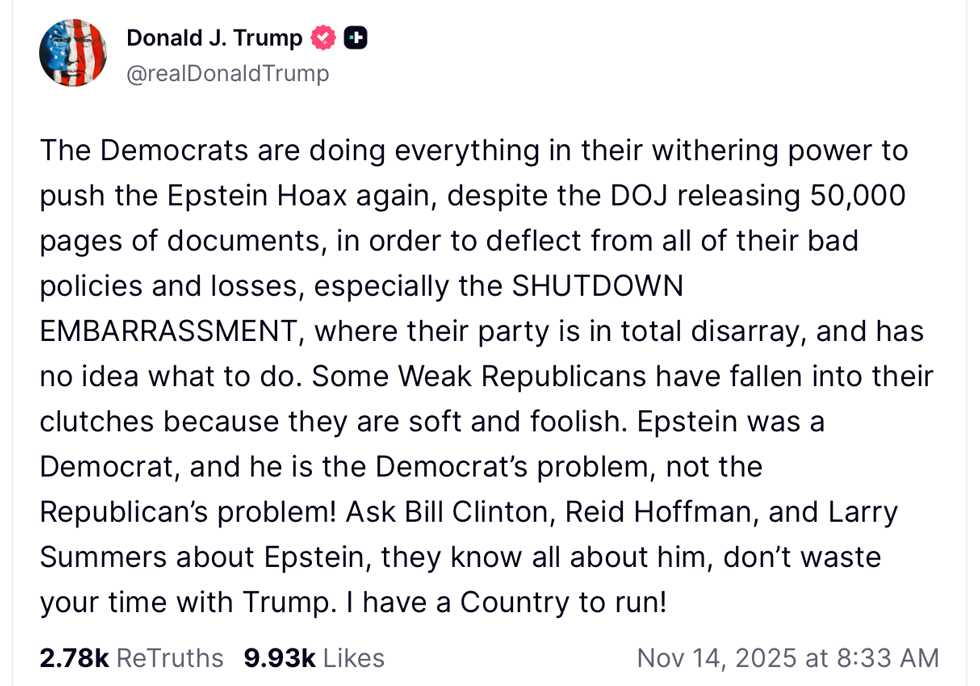
Task: Click the red verified checkmark badge
Action: click(322, 39)
